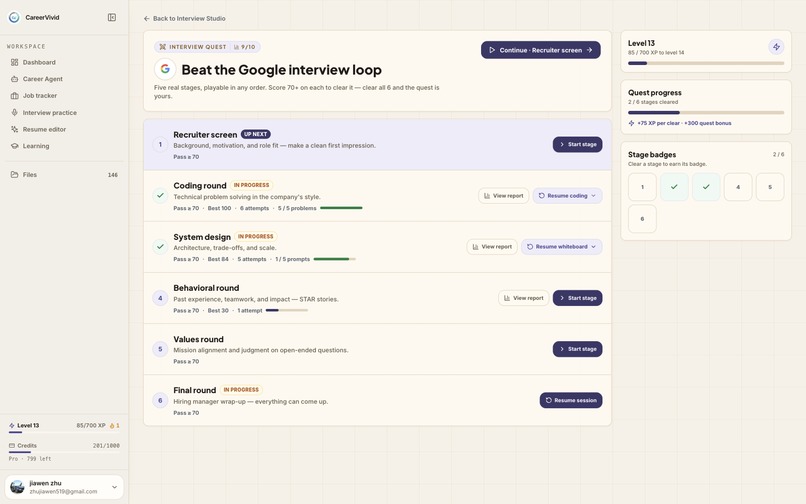
Task: Expand the Resume coding dropdown chevron
Action: point(594,195)
